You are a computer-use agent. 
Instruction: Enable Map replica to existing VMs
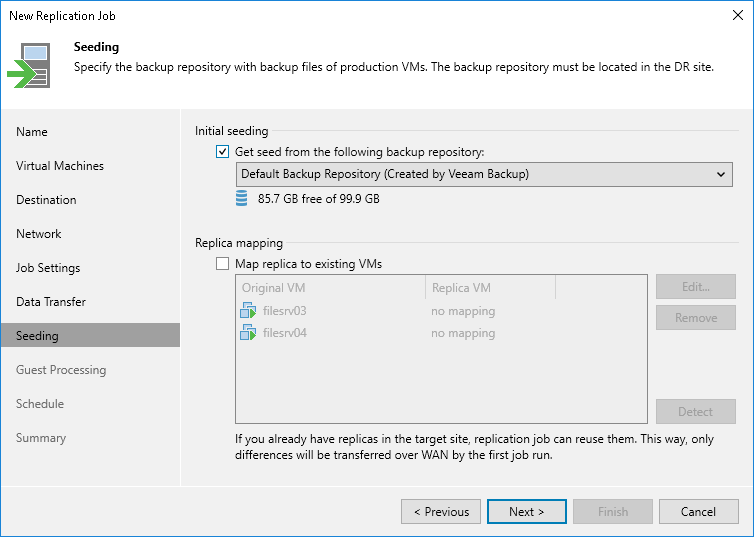(x=222, y=264)
